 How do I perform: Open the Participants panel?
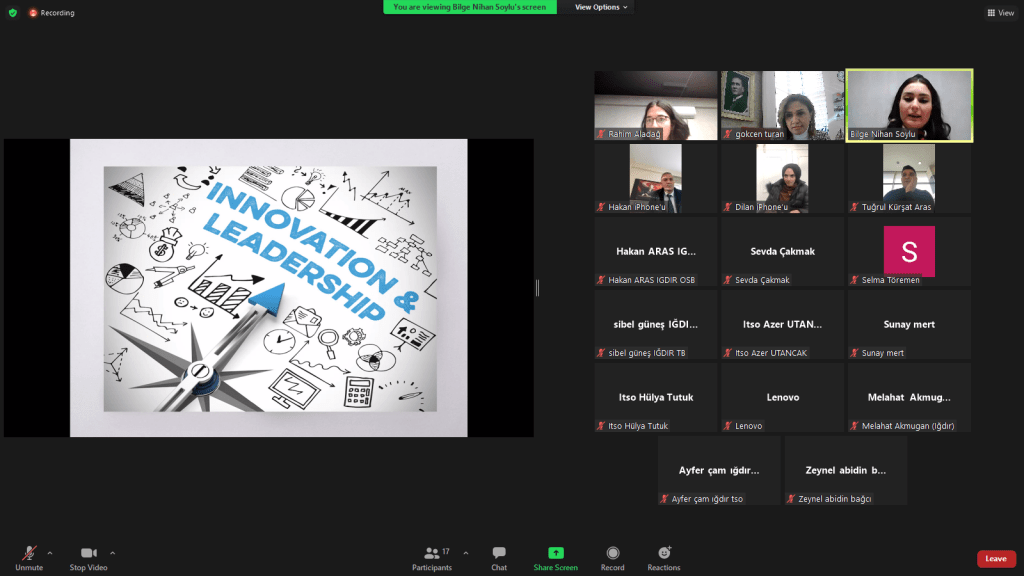coord(431,555)
